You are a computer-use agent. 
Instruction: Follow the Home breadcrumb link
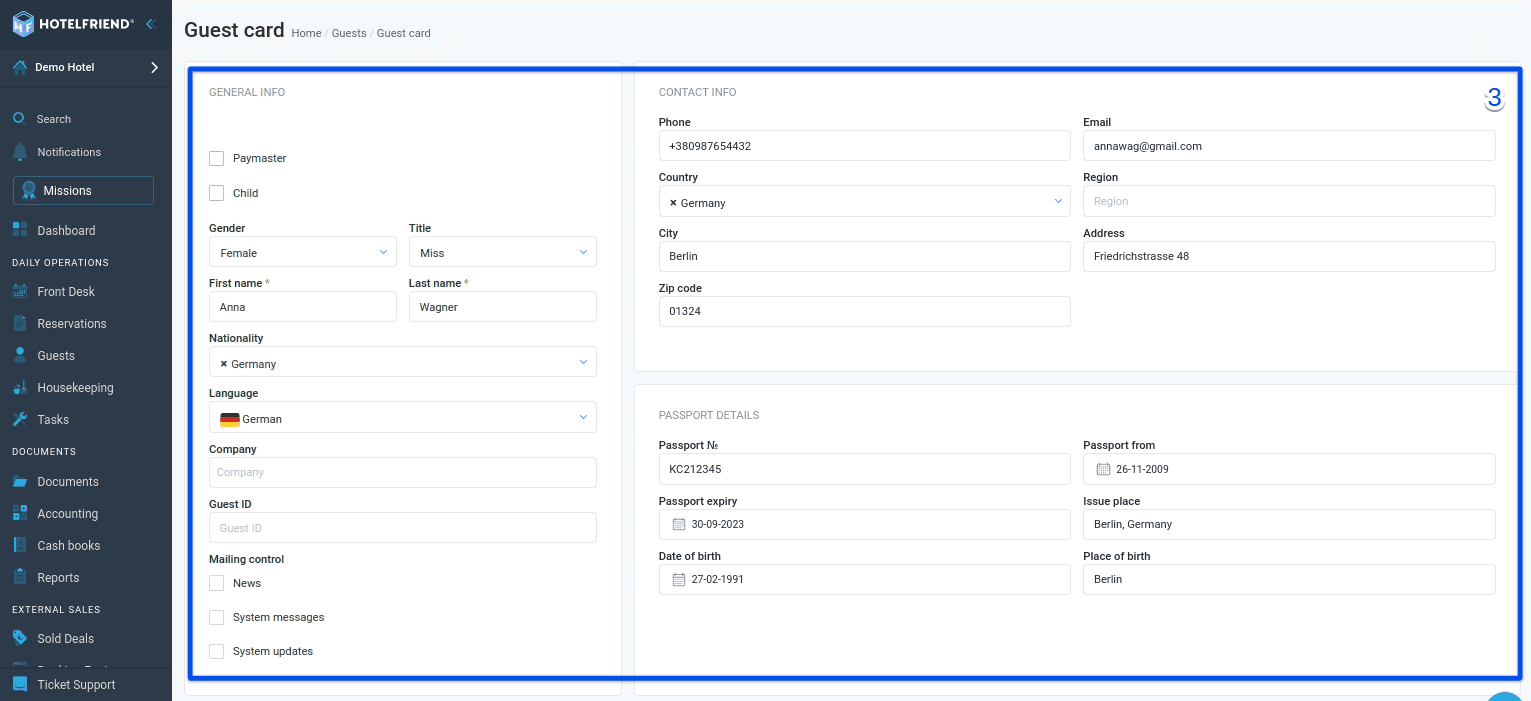point(306,33)
